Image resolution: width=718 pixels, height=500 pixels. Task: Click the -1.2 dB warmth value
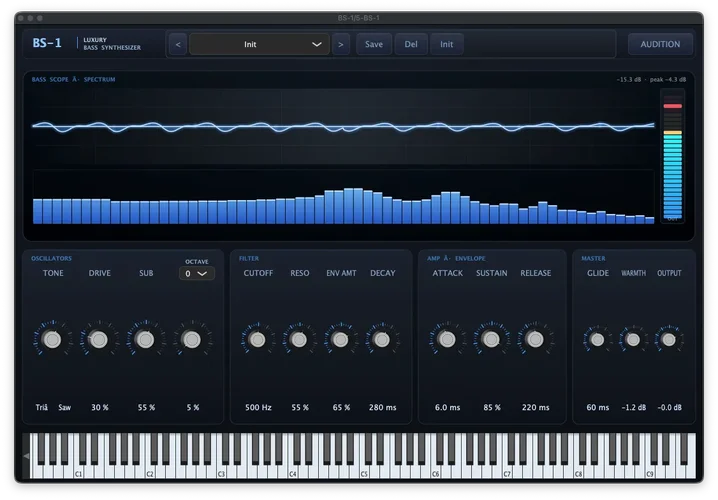click(634, 407)
